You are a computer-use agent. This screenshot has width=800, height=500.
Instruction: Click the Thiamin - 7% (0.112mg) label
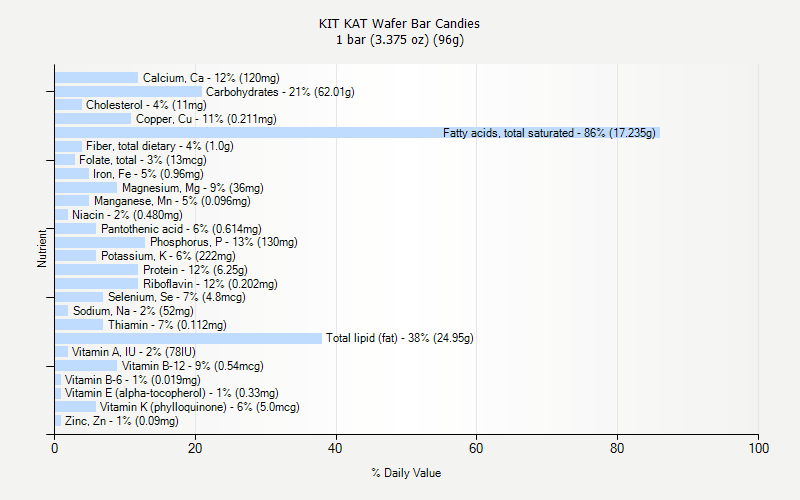167,325
